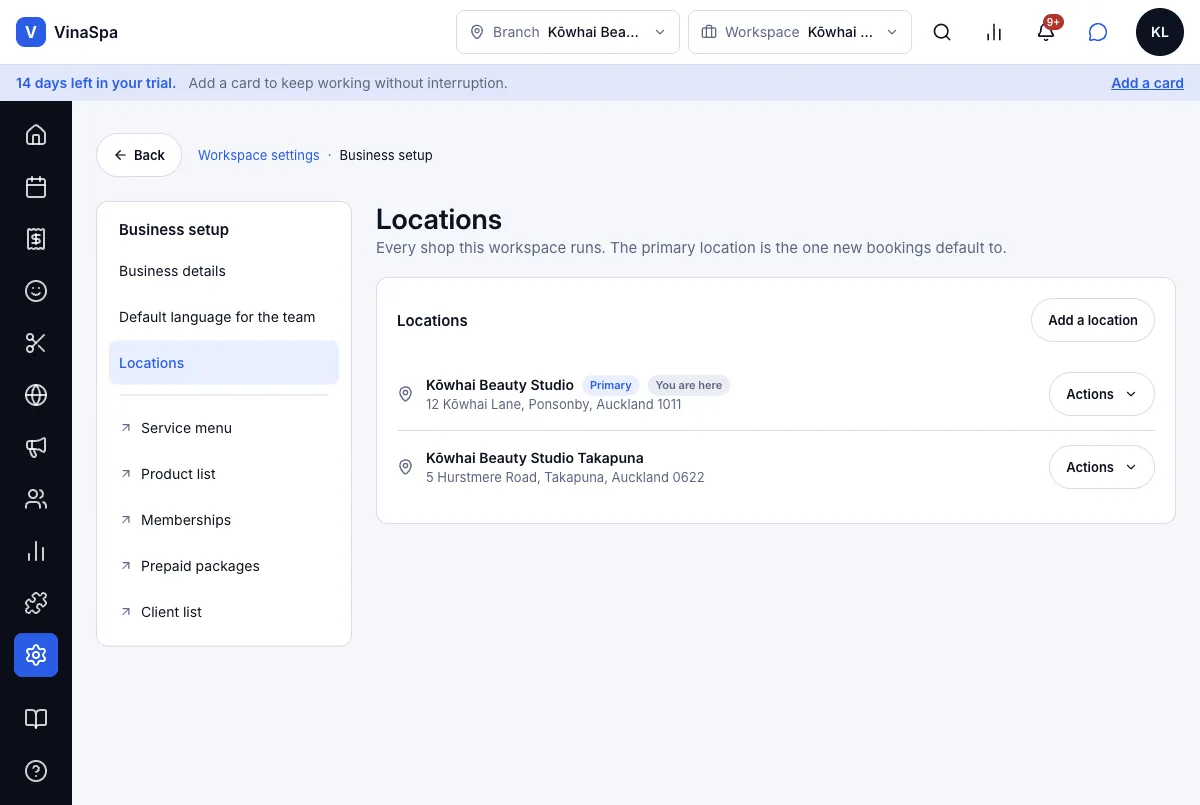Open the chat messages icon
The width and height of the screenshot is (1200, 805).
point(1098,32)
